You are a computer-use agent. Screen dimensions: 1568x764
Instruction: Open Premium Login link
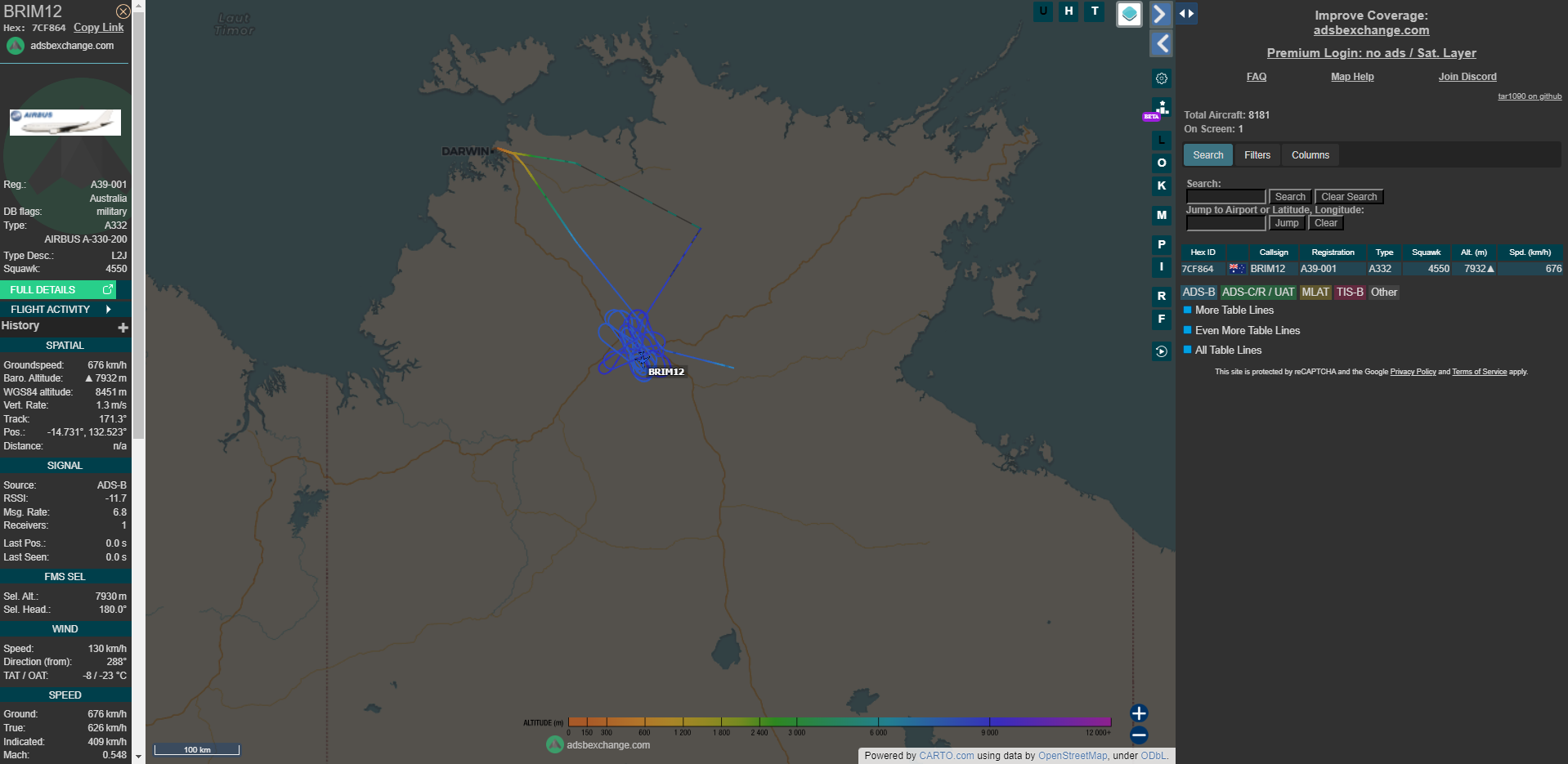click(1371, 53)
